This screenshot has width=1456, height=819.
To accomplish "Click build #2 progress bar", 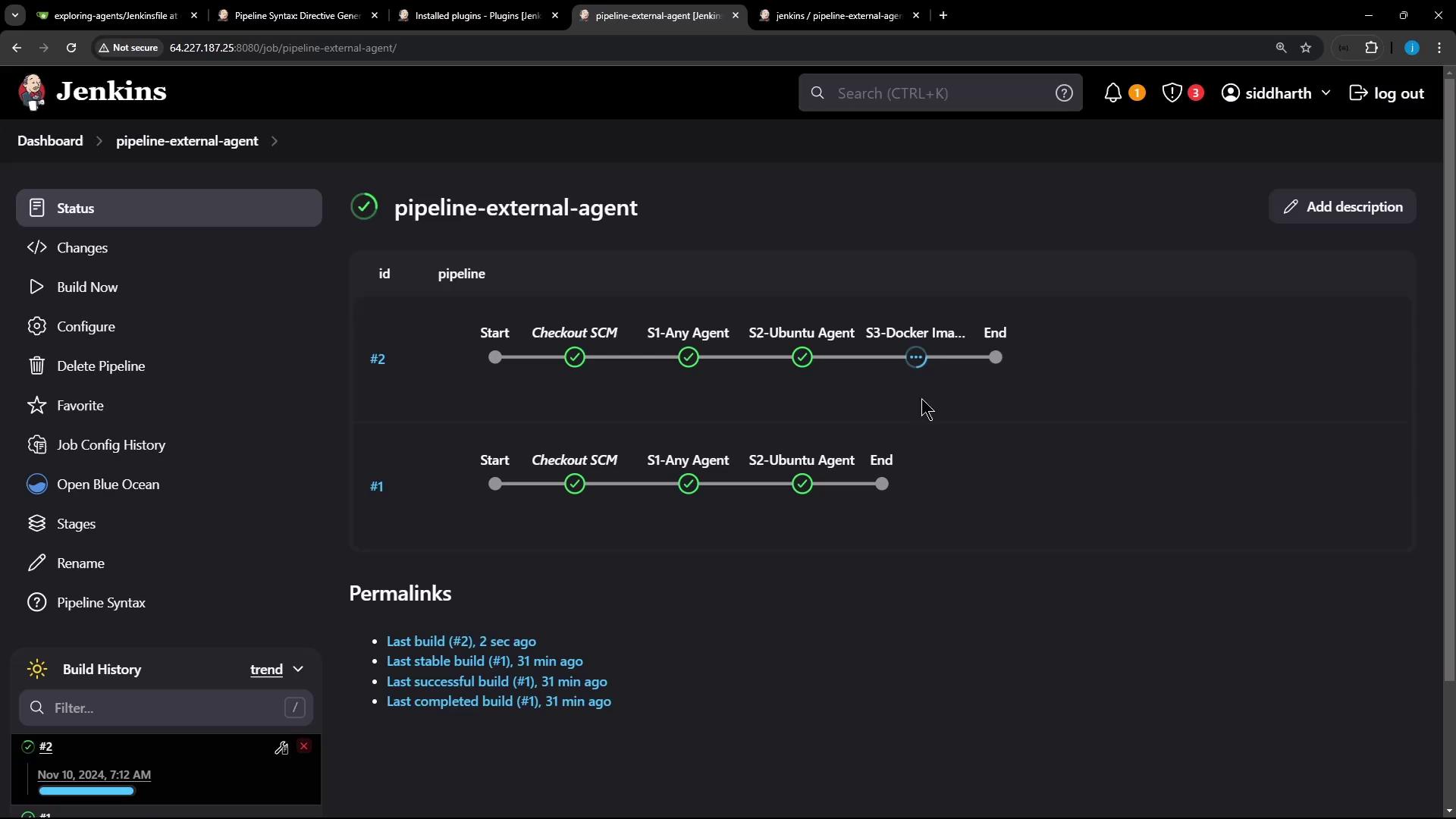I will (x=86, y=791).
